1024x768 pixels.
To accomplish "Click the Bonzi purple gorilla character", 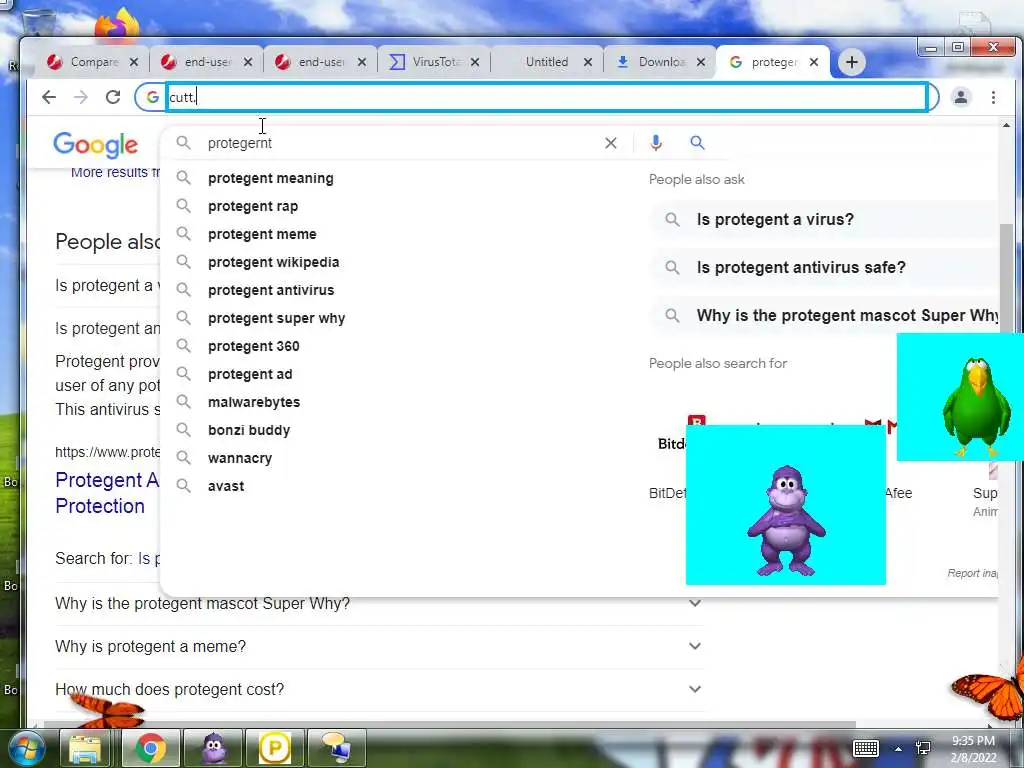I will tap(786, 521).
